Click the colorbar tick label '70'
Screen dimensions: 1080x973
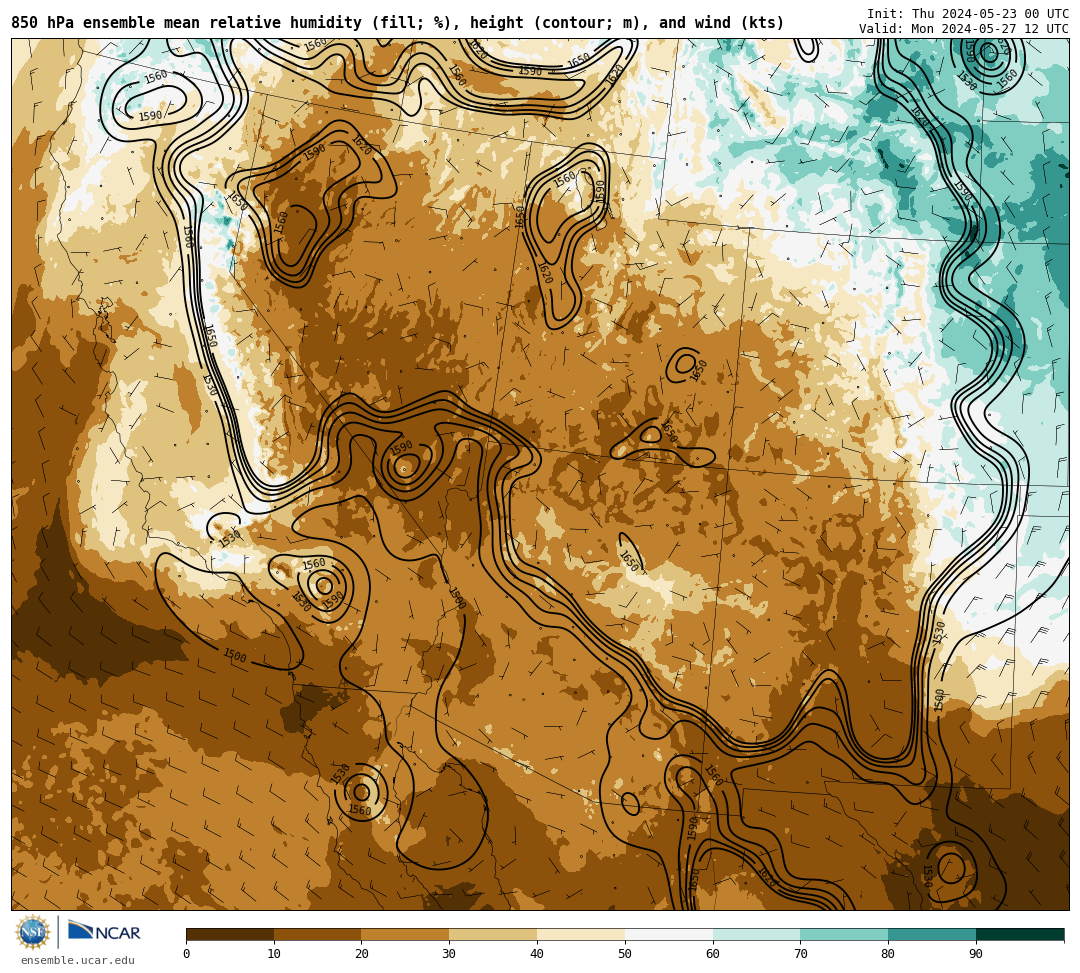point(800,954)
